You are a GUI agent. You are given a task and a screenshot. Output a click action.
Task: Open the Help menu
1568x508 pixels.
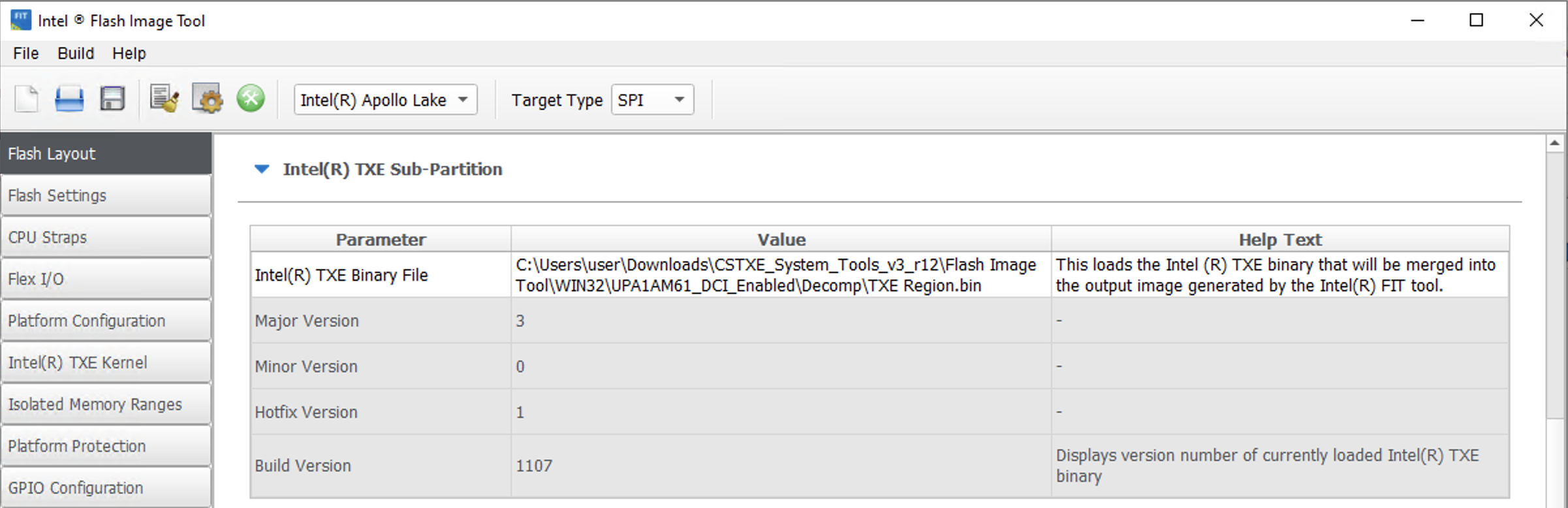[x=129, y=54]
